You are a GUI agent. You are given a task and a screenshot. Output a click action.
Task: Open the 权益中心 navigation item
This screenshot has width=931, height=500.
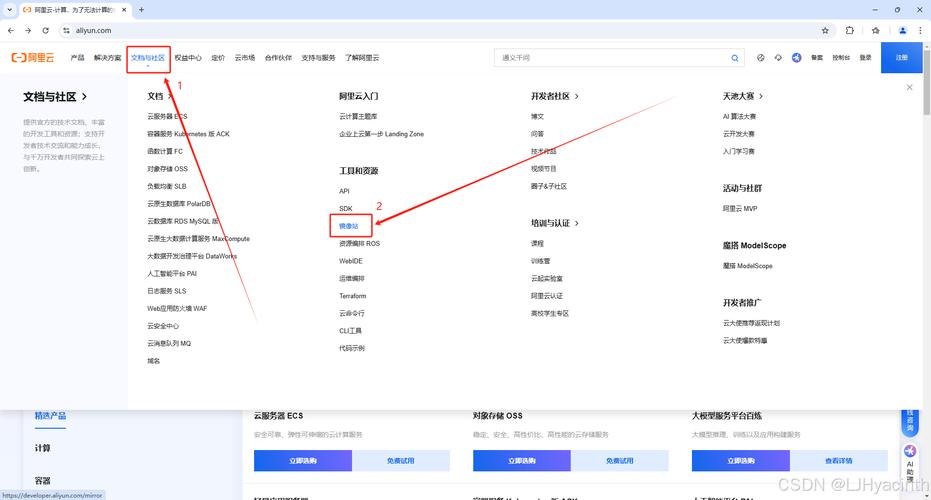(x=188, y=58)
